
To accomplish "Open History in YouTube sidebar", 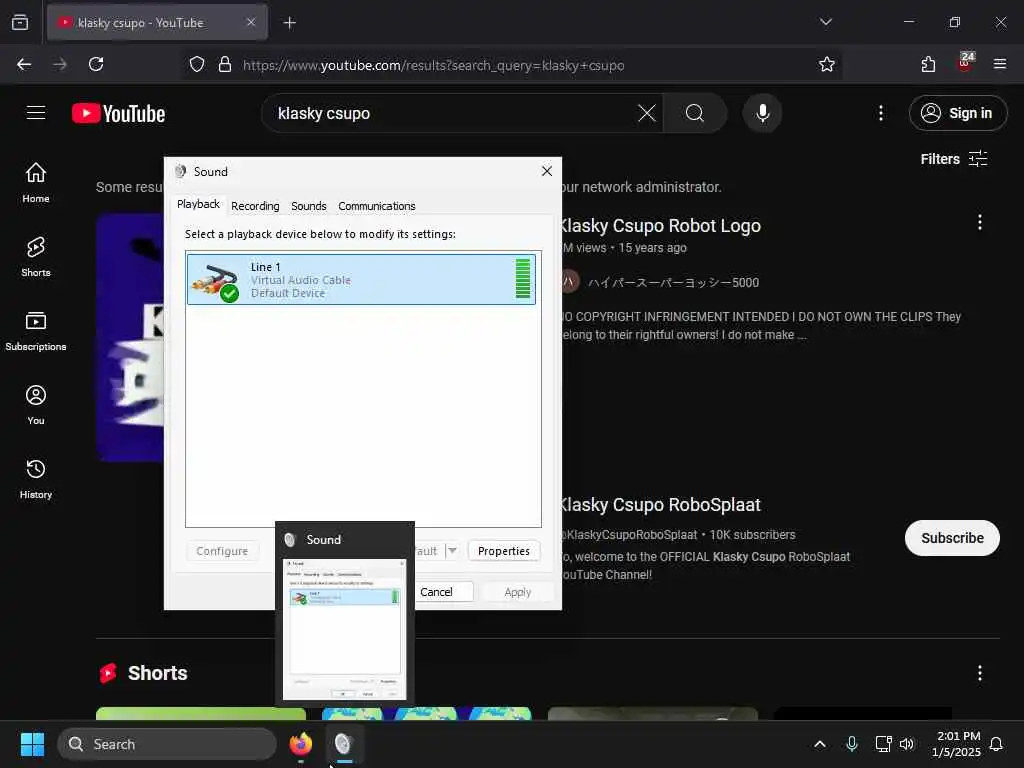I will click(36, 479).
